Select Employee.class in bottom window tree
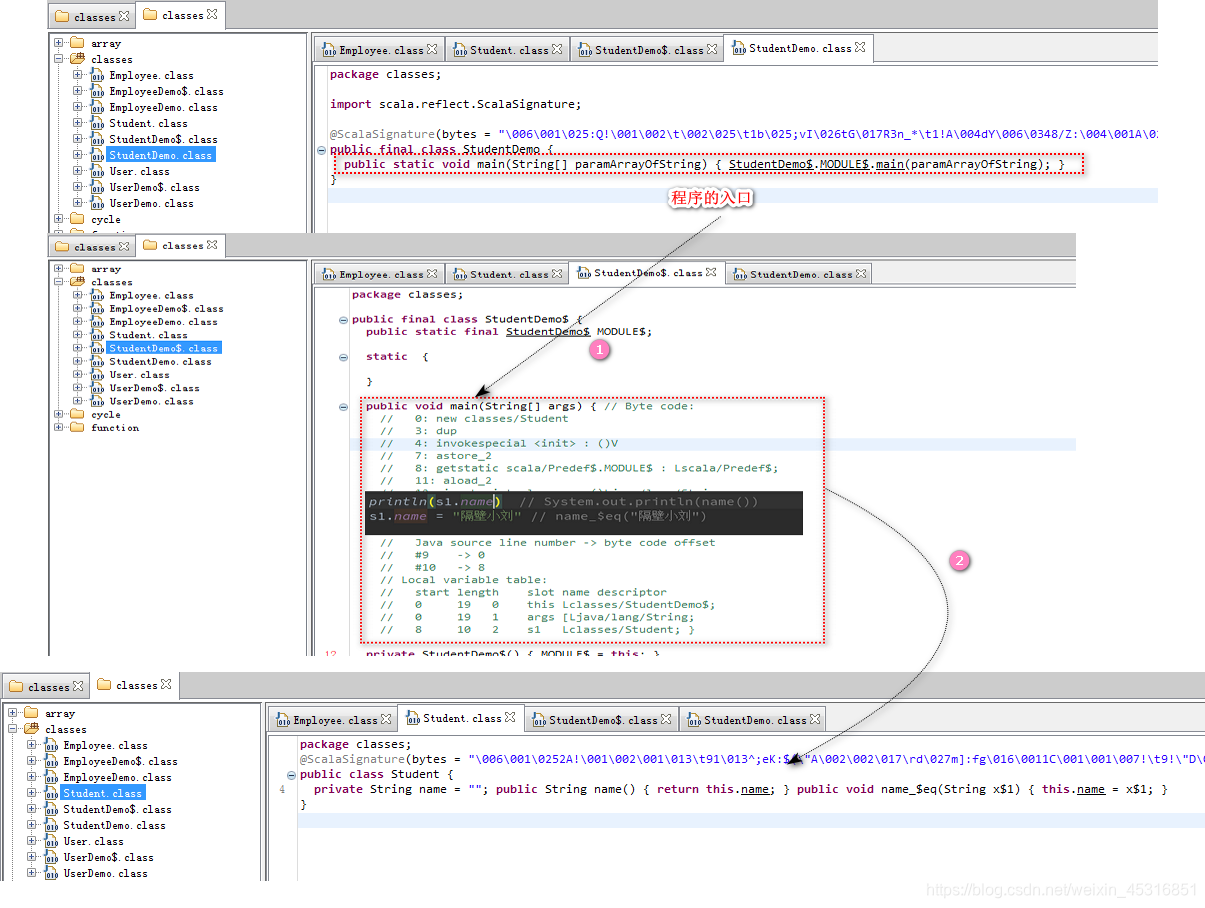Screen dimensions: 1205x908 105,745
